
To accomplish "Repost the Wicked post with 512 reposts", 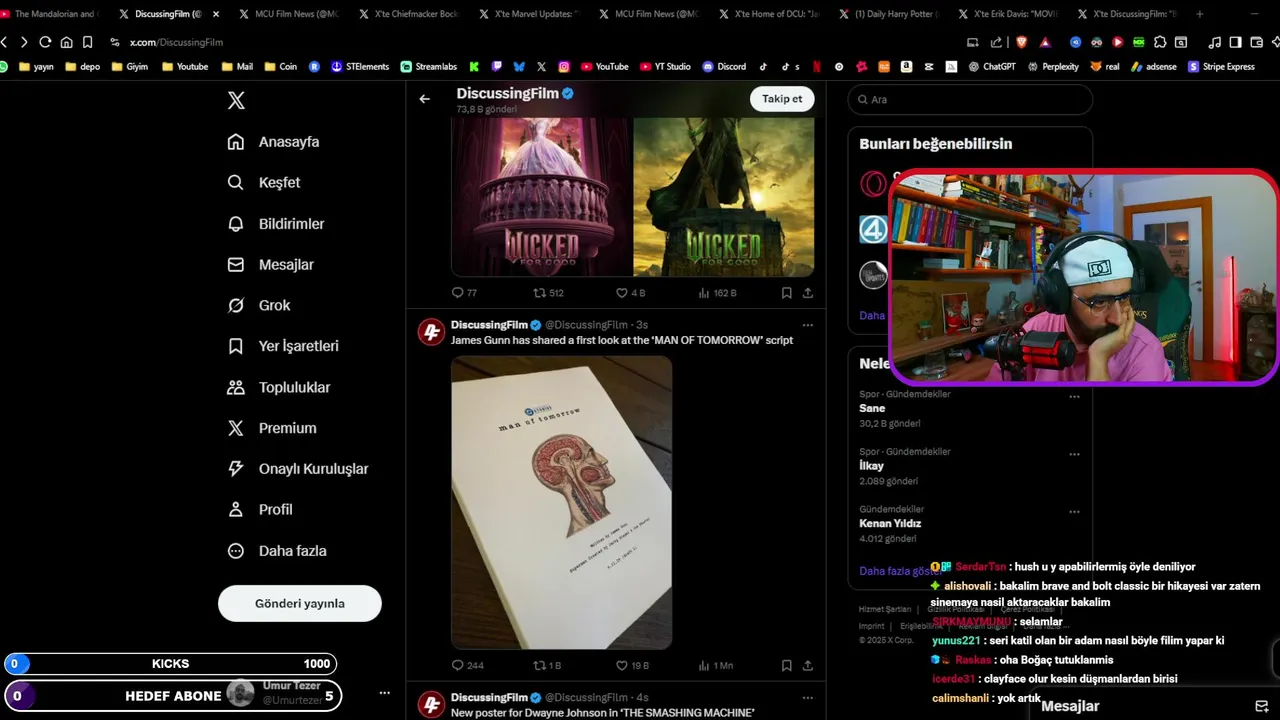I will (549, 293).
